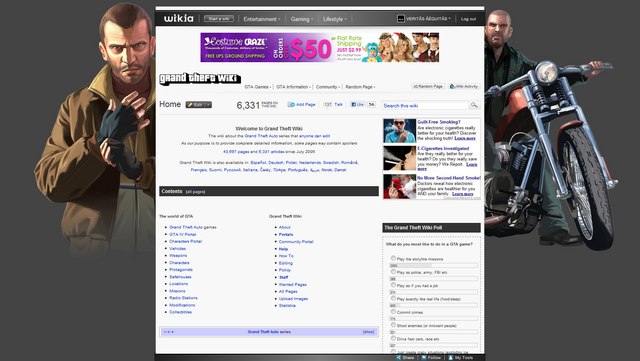
Task: Open My Tools in footer toolbar
Action: (x=461, y=358)
